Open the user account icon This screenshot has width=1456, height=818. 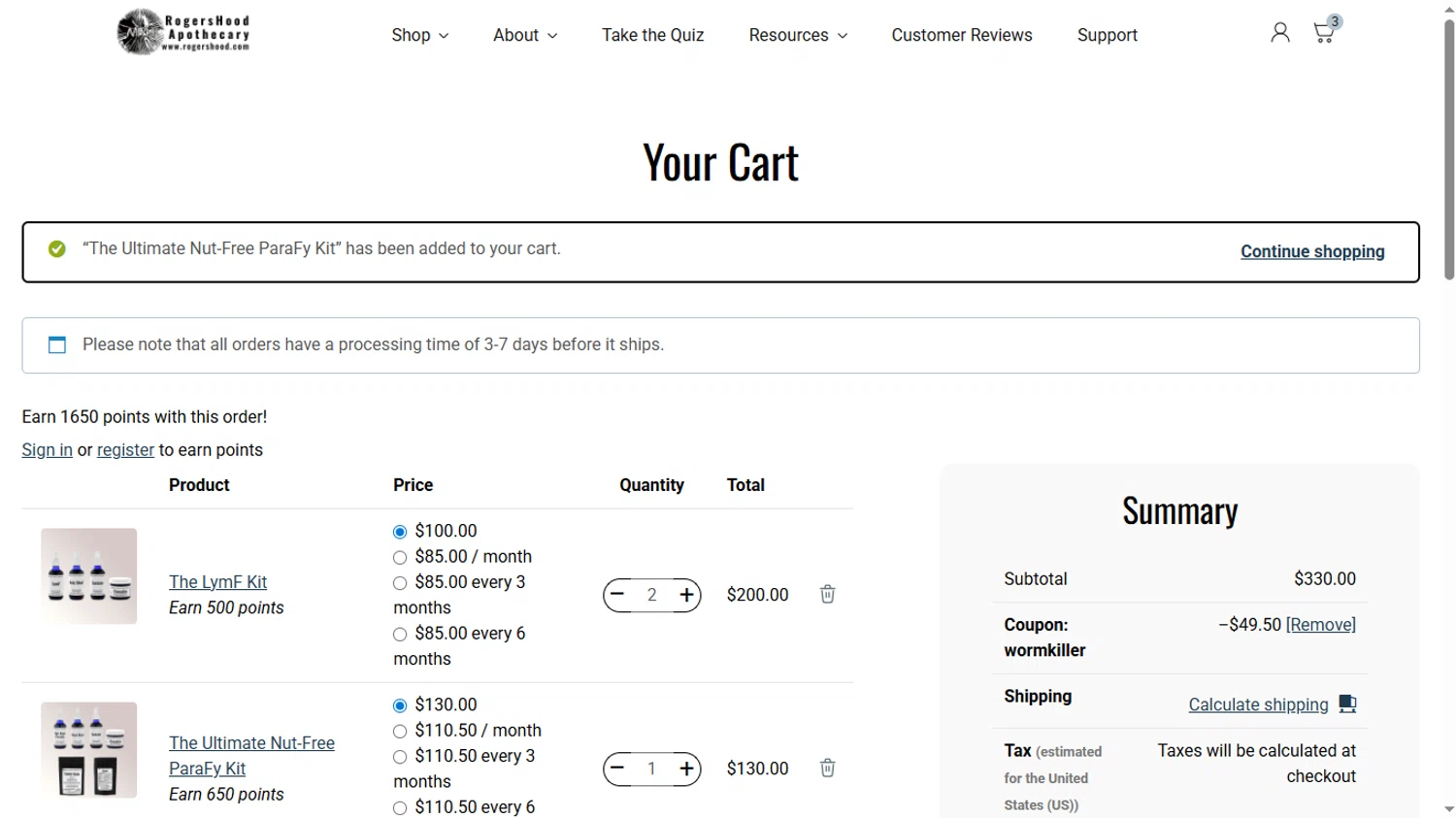coord(1280,33)
